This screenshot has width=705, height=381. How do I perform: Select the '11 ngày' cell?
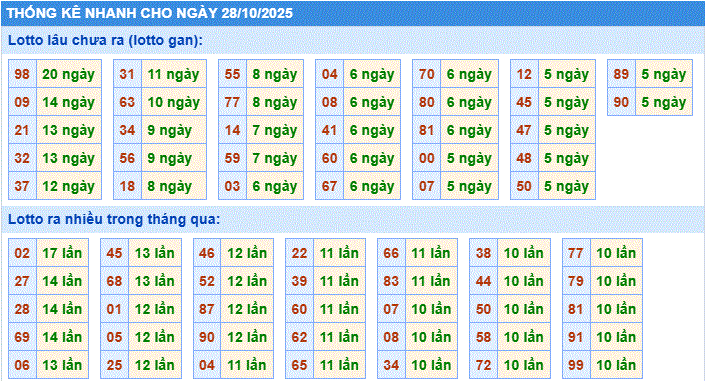click(174, 74)
